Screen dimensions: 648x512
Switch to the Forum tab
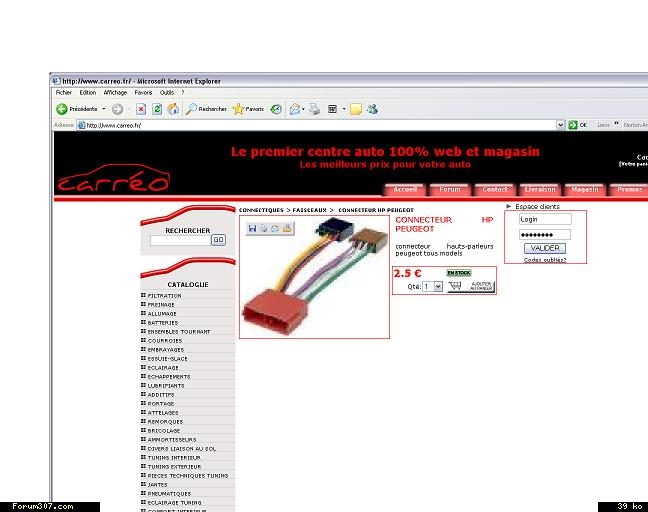point(450,189)
